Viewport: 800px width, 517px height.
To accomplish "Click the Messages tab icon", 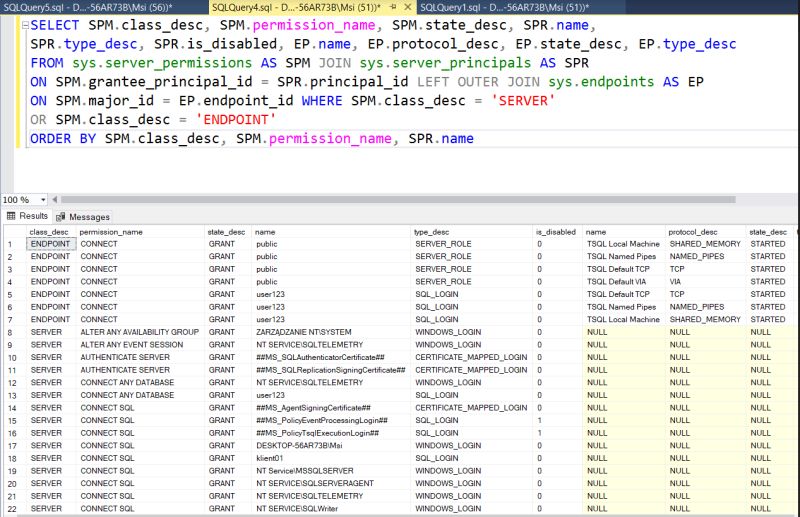I will 61,217.
